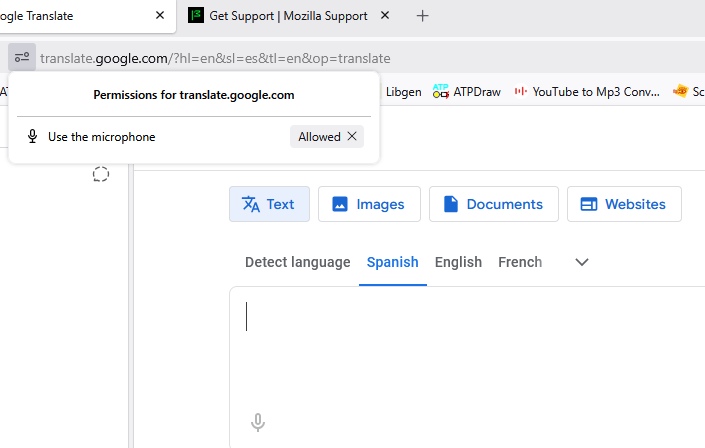Click "Use the microphone" permission text

click(102, 137)
